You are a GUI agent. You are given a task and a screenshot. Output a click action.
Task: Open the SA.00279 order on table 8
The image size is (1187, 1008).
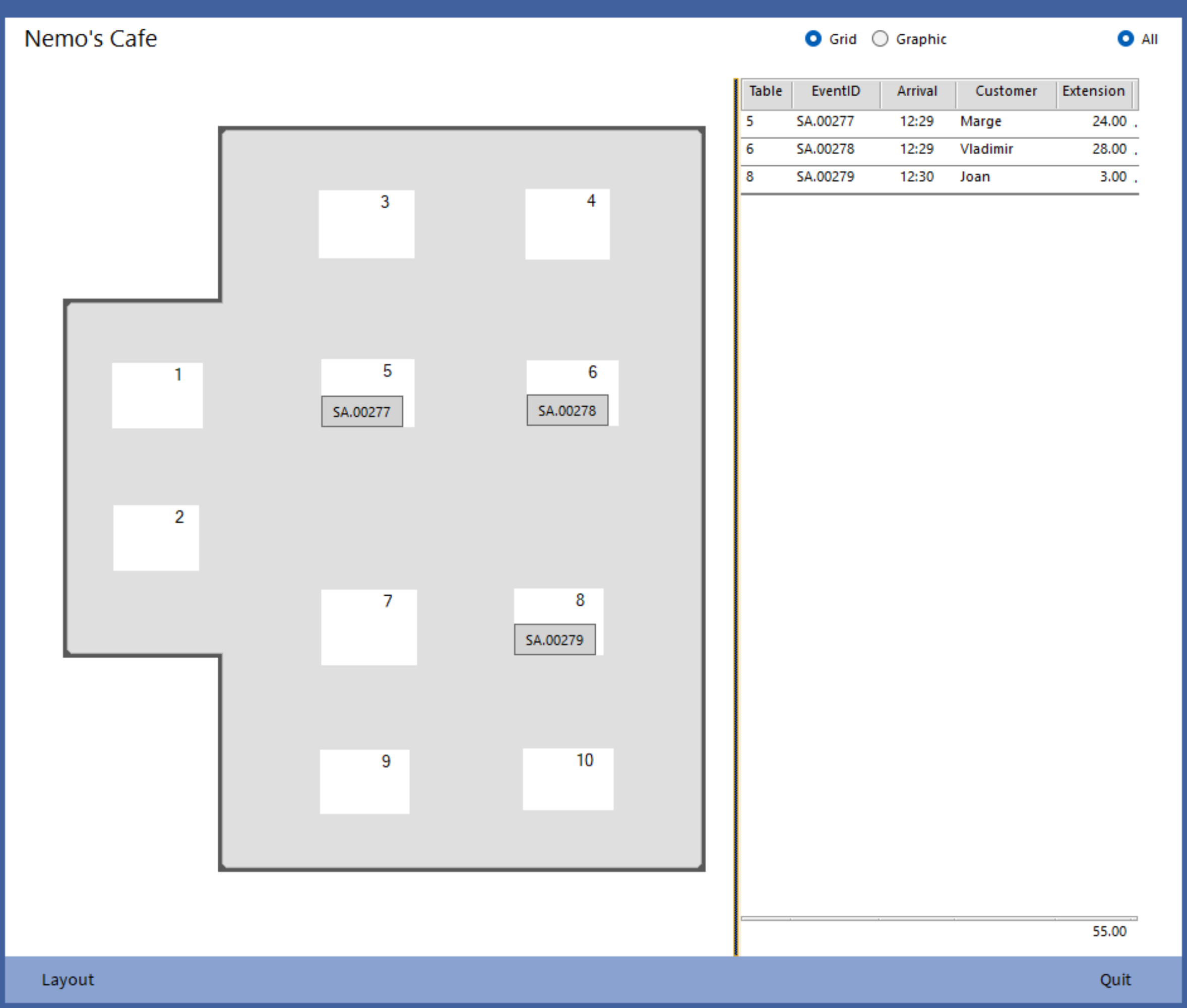click(555, 640)
